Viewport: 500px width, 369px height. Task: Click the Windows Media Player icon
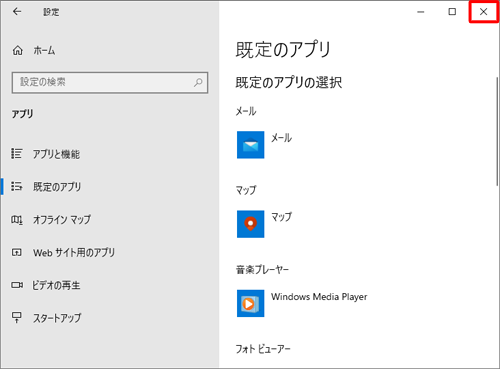pyautogui.click(x=251, y=303)
